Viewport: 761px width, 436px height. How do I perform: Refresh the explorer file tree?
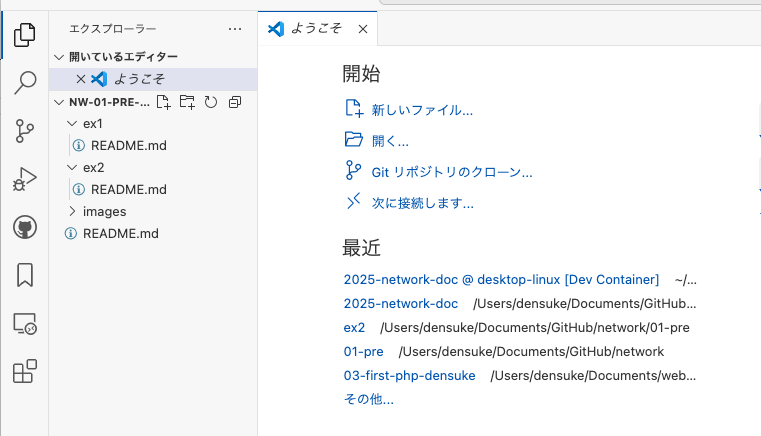(x=211, y=102)
